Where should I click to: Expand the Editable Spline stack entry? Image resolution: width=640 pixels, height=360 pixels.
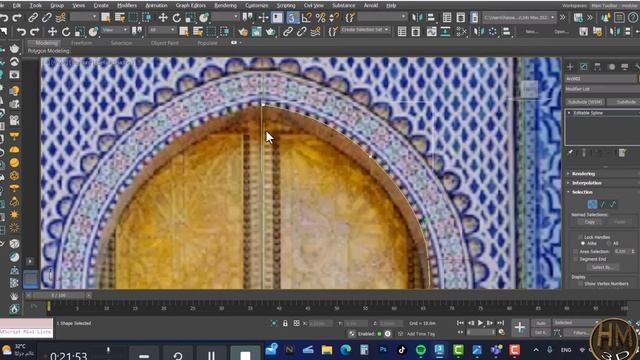pyautogui.click(x=569, y=113)
